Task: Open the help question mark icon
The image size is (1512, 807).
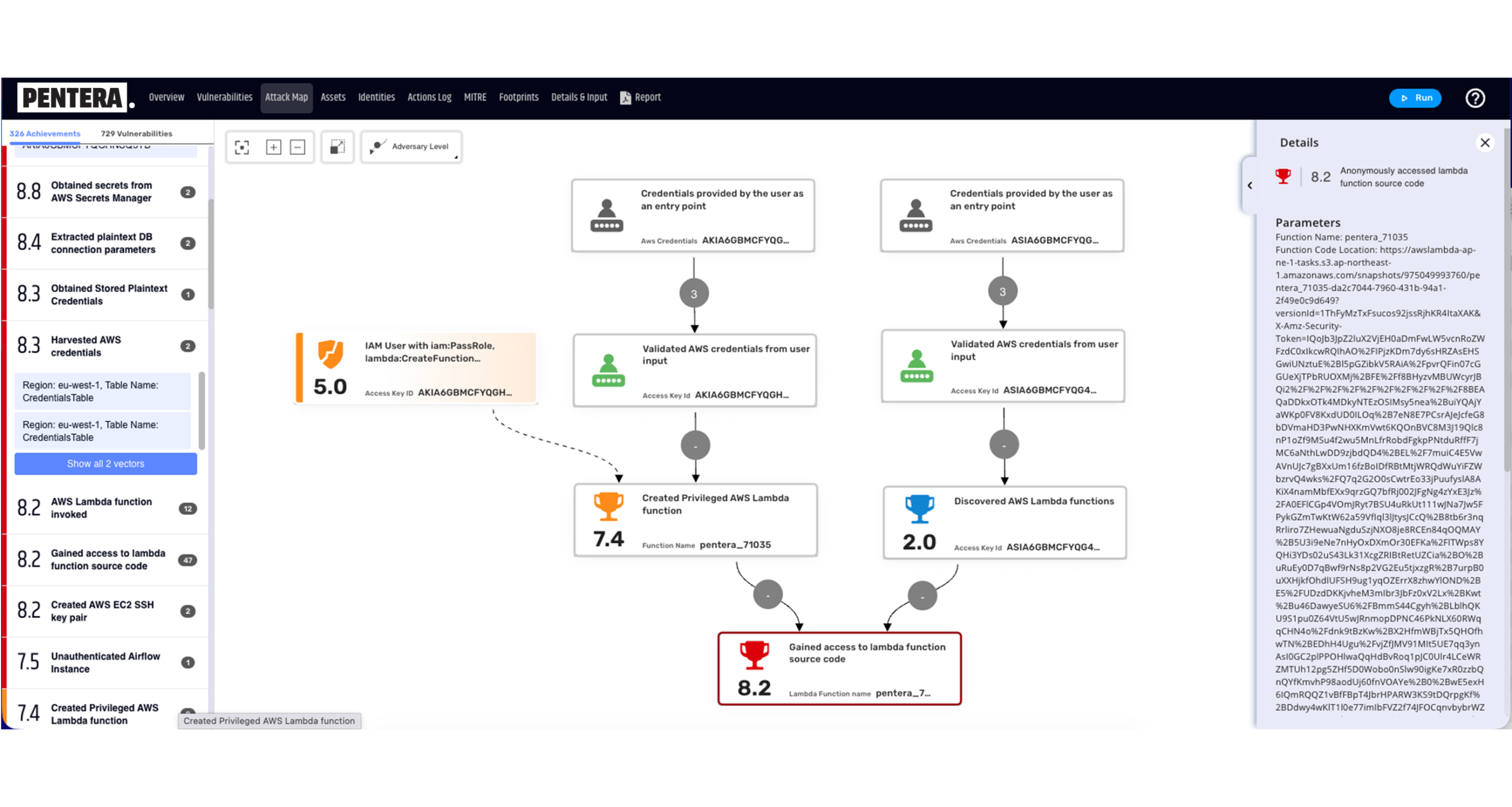Action: click(x=1475, y=98)
